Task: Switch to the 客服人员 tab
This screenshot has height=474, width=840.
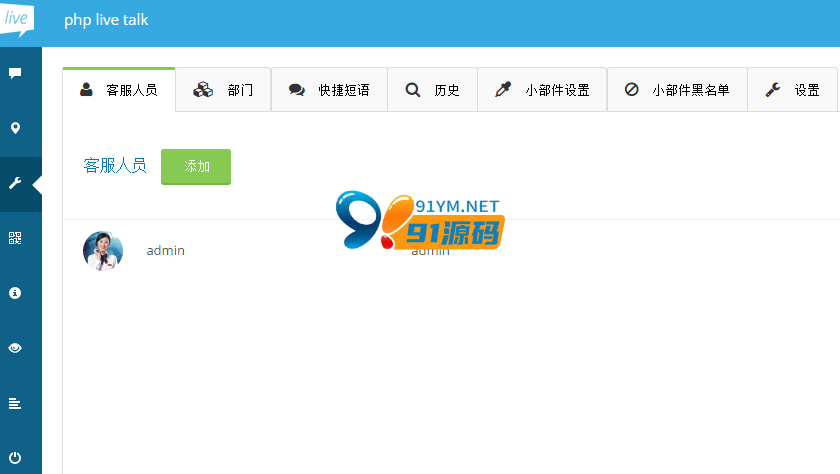Action: (x=119, y=90)
